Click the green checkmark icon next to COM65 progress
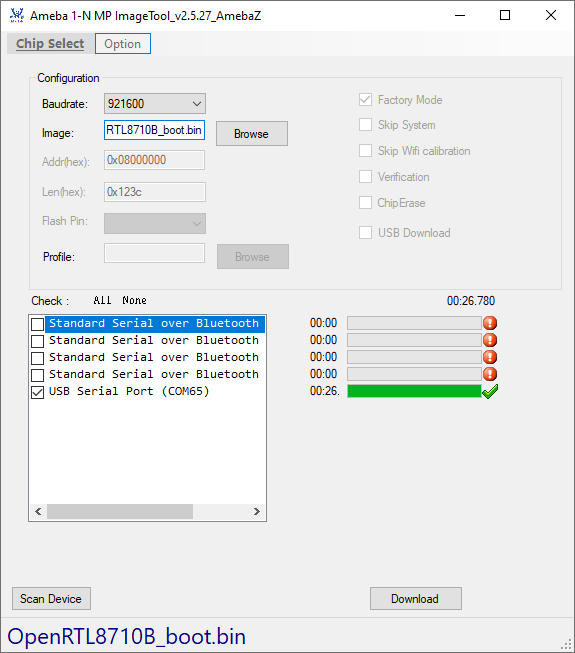 click(490, 391)
